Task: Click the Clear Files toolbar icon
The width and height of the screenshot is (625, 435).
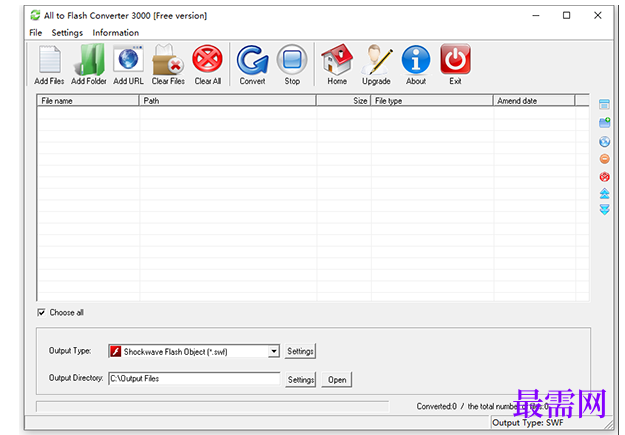Action: [x=168, y=60]
